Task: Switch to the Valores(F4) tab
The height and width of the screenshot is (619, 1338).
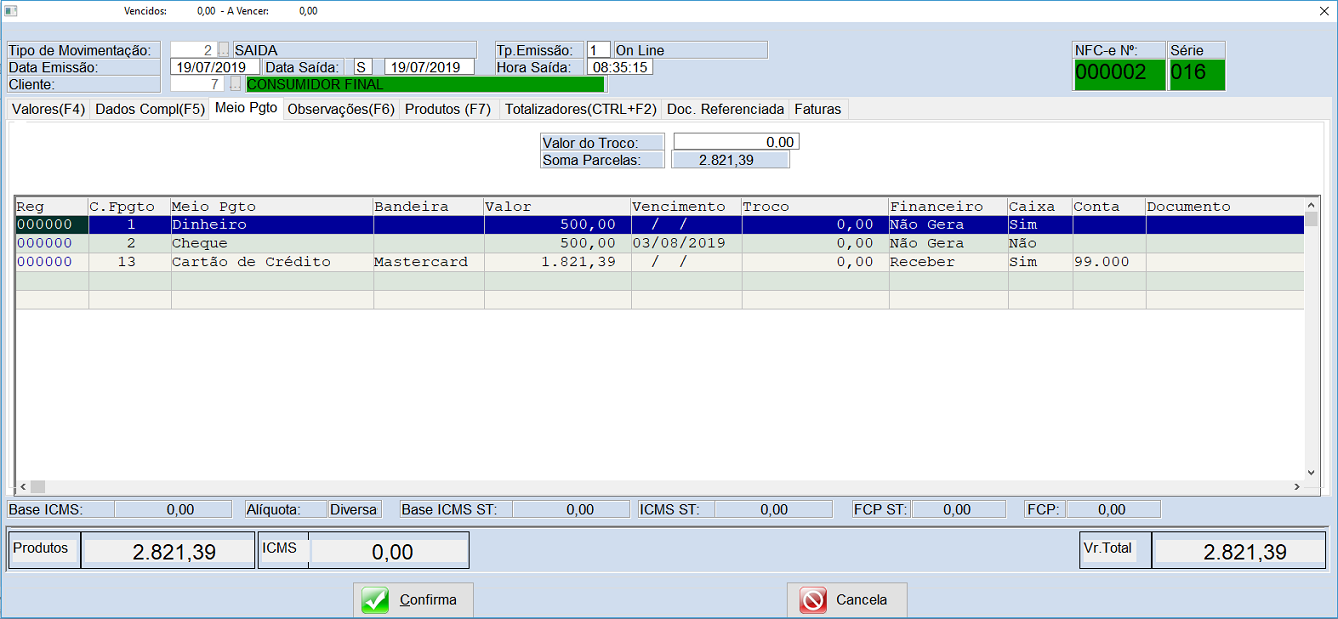Action: 48,109
